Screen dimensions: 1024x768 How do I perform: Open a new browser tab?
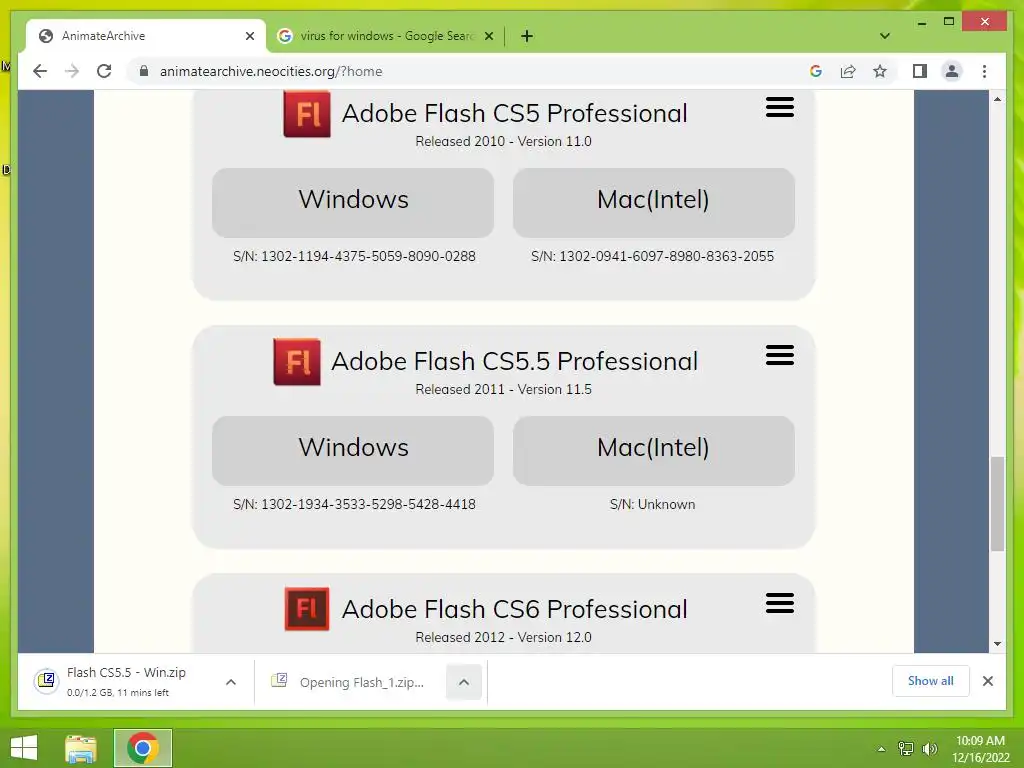click(527, 36)
